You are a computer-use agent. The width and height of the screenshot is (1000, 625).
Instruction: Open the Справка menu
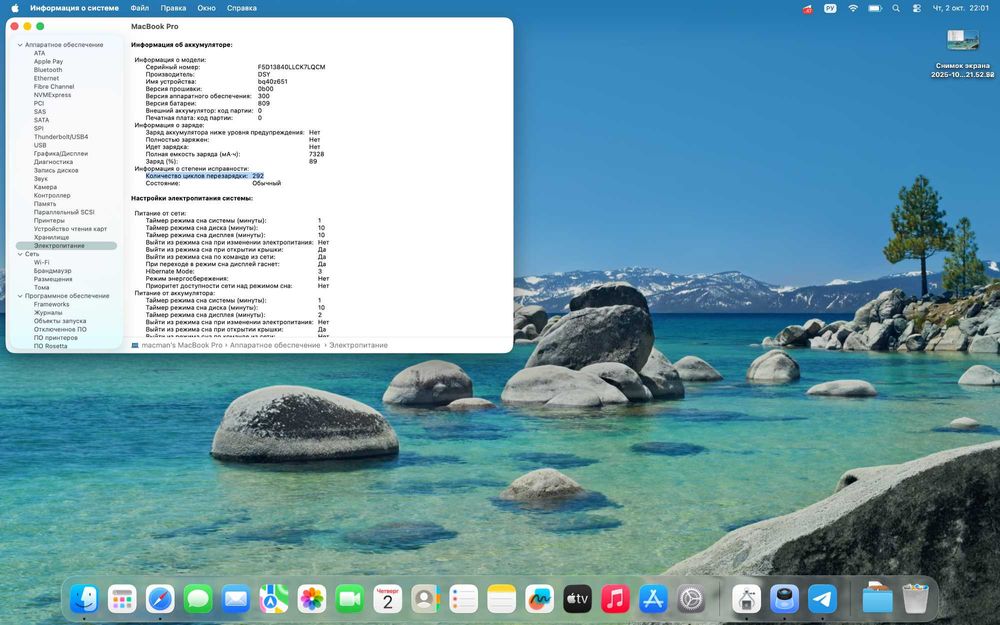pyautogui.click(x=241, y=8)
